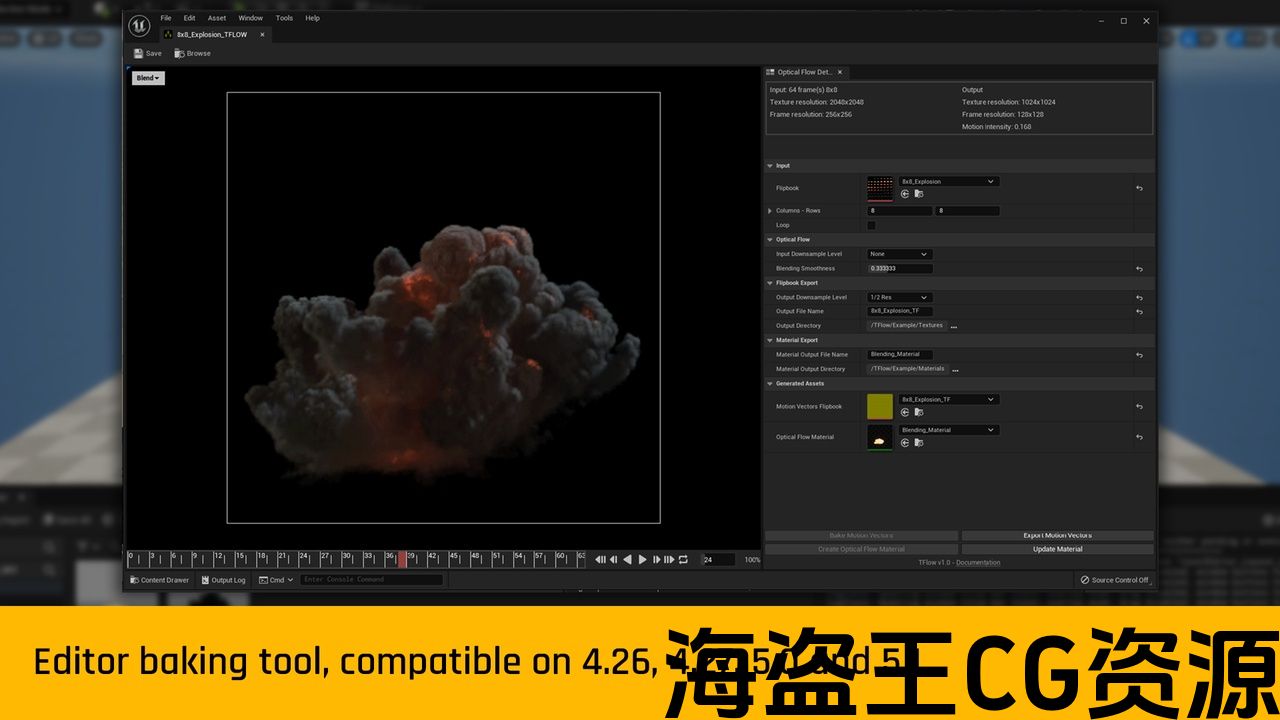1280x720 pixels.
Task: Click Browse in the asset toolbar
Action: 192,53
